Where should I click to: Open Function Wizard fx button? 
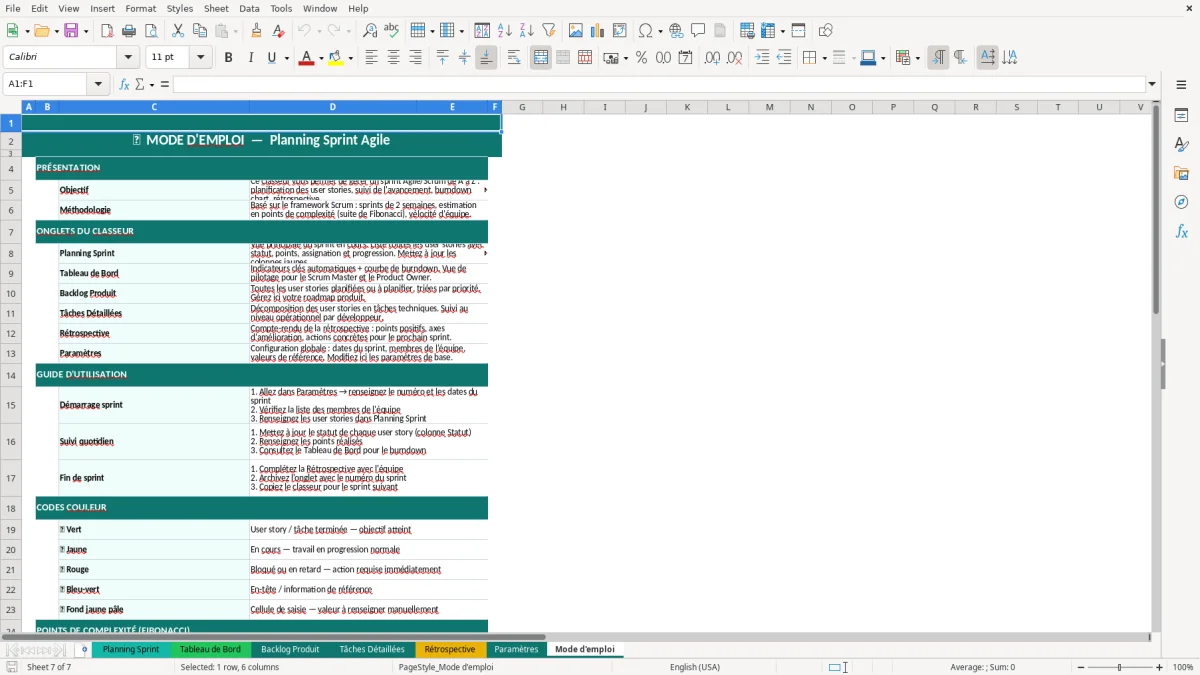tap(124, 84)
